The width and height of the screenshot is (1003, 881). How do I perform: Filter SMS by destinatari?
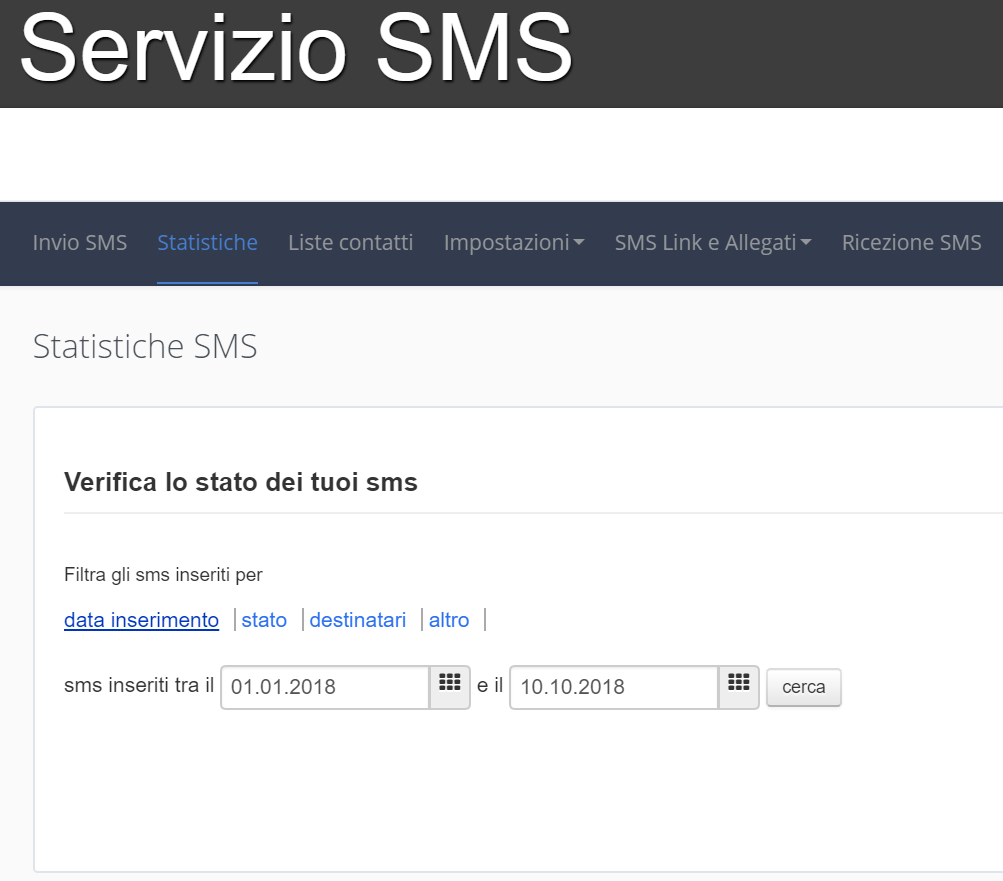click(358, 620)
